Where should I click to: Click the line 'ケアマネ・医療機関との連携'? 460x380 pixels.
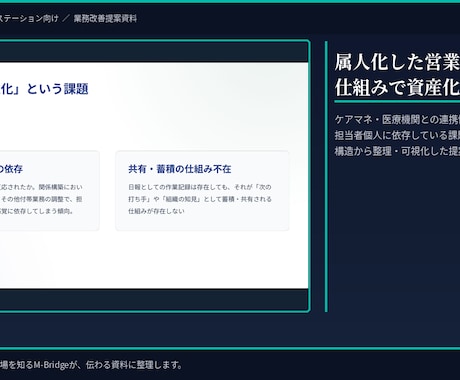click(397, 119)
